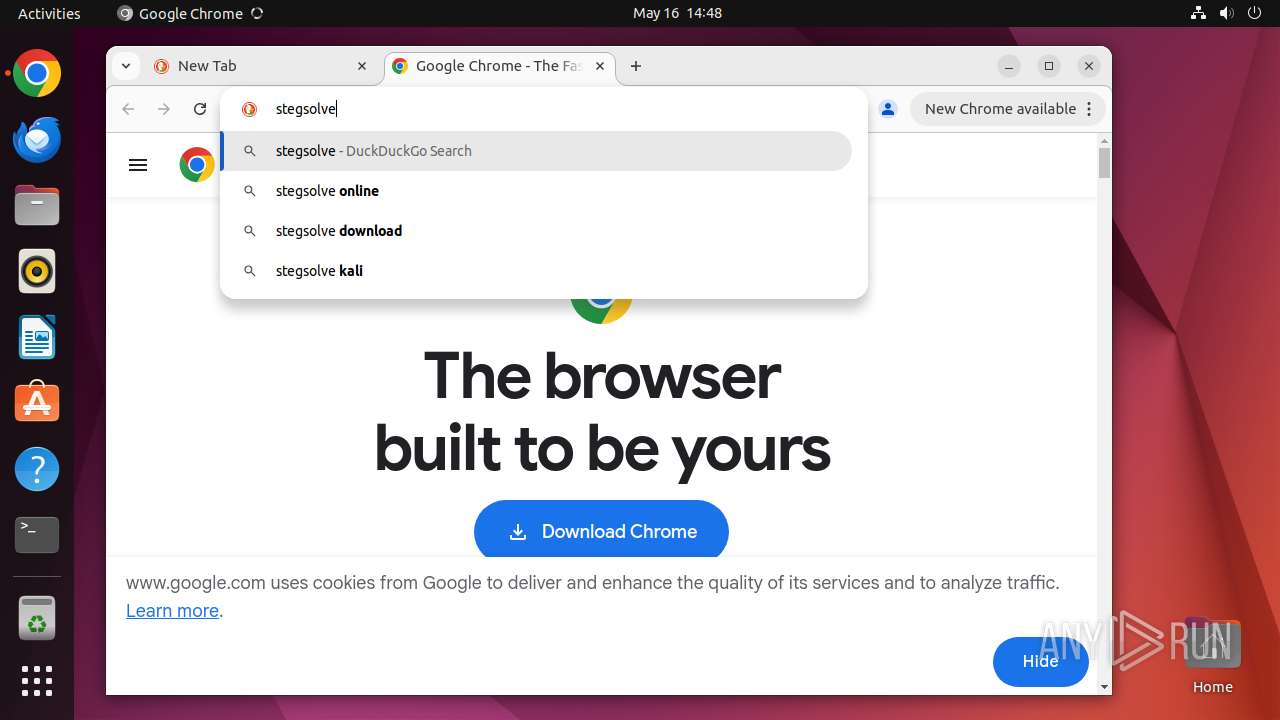The image size is (1280, 720).
Task: Launch Thunderbird mail from the dock
Action: pos(37,140)
